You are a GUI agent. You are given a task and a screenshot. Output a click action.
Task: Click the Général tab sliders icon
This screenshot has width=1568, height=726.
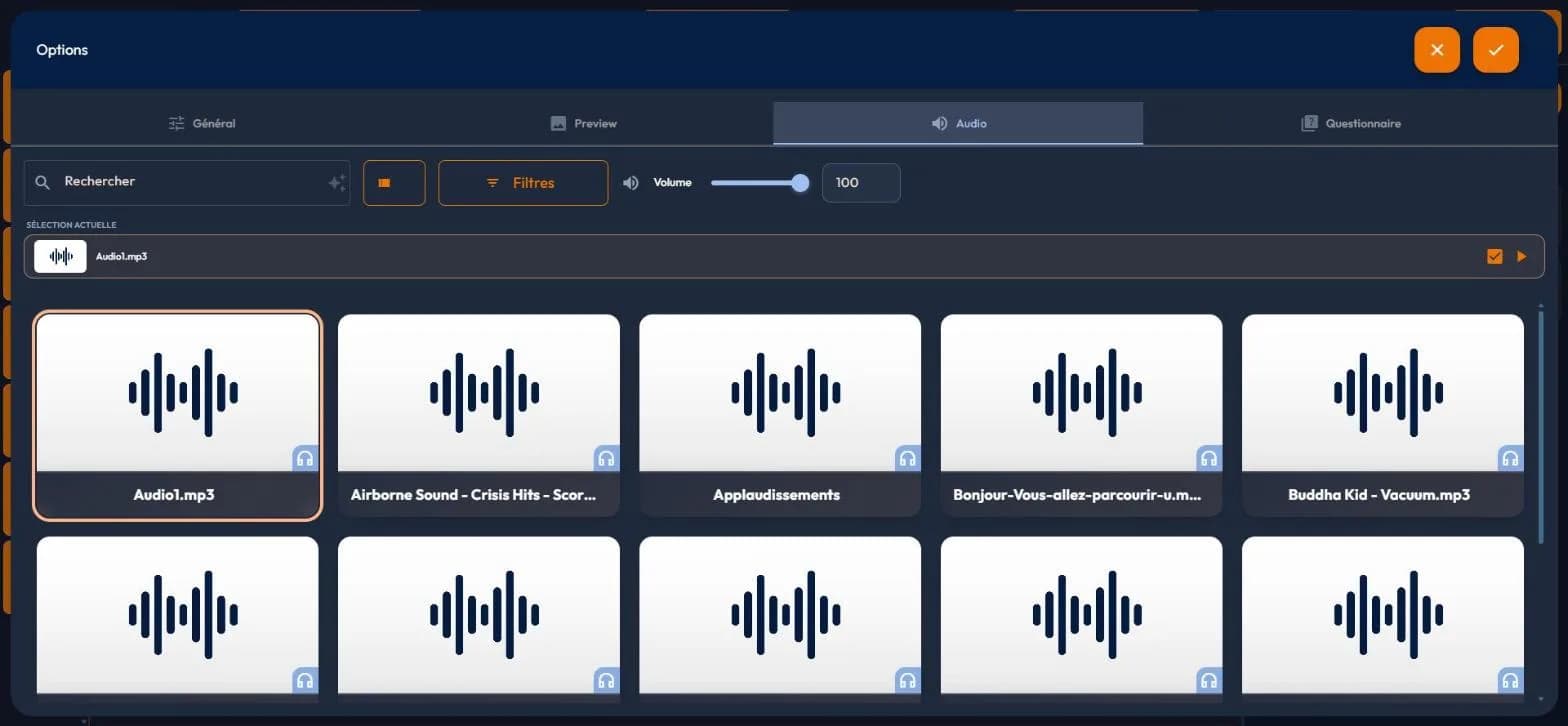(x=177, y=123)
